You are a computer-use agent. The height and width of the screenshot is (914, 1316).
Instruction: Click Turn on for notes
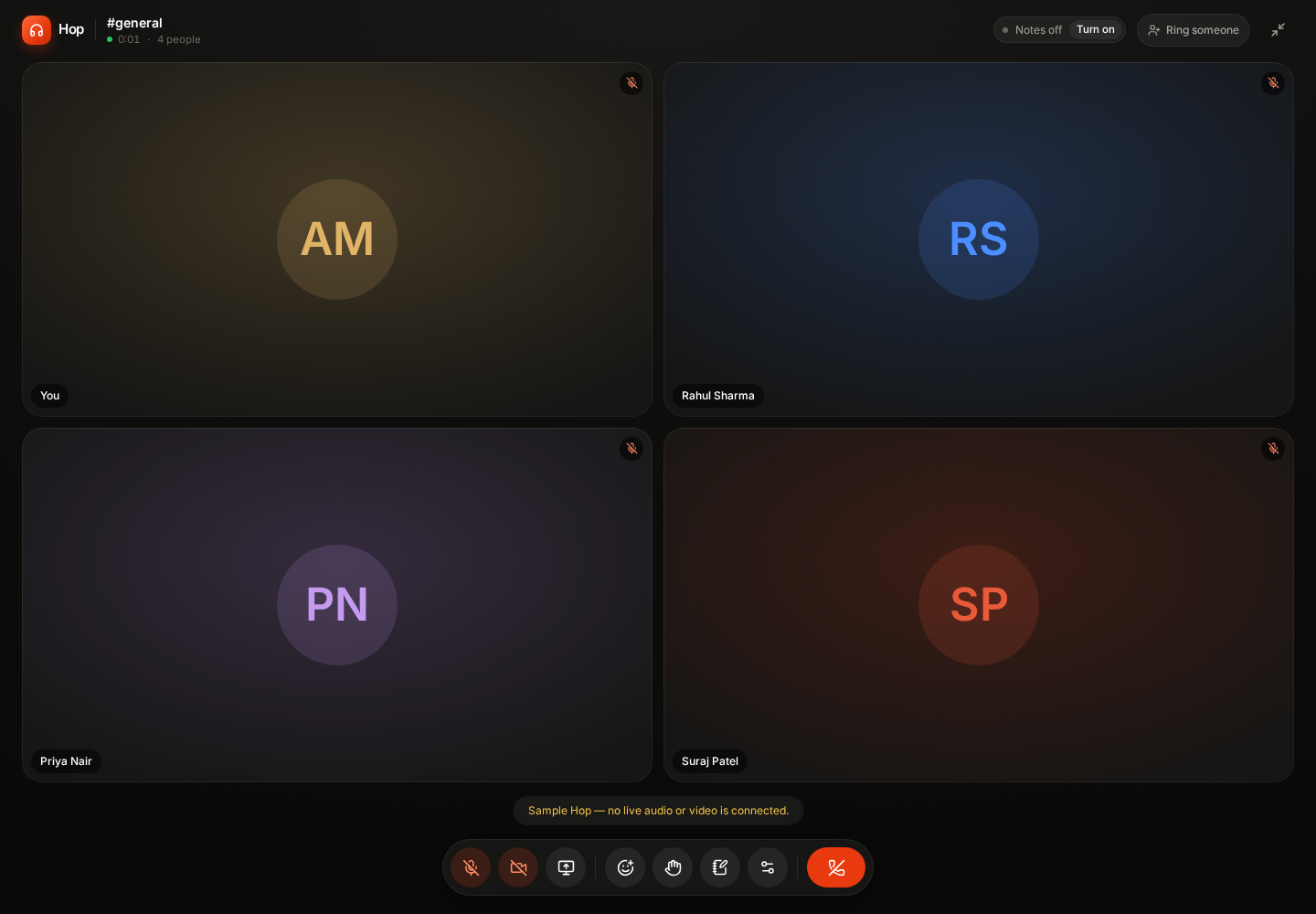(1096, 30)
